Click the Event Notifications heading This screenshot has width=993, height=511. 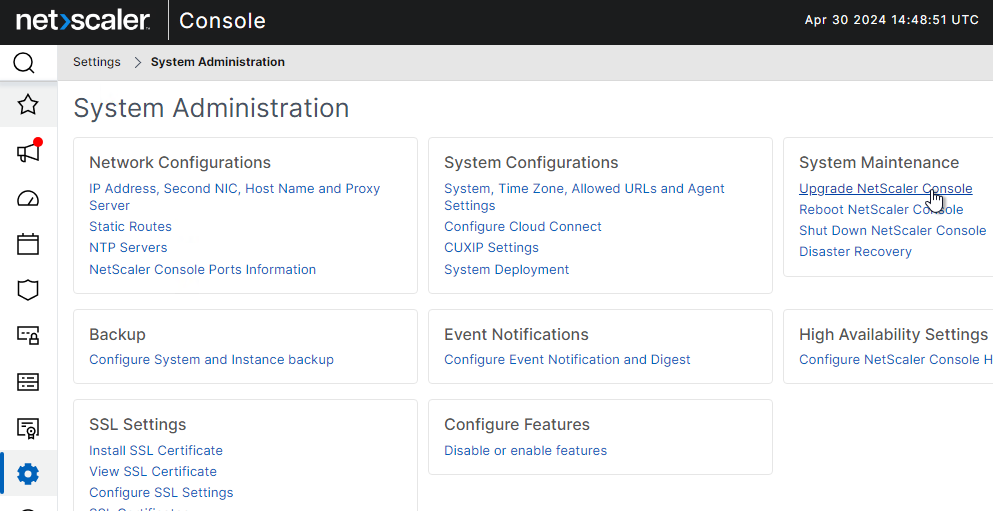(516, 334)
